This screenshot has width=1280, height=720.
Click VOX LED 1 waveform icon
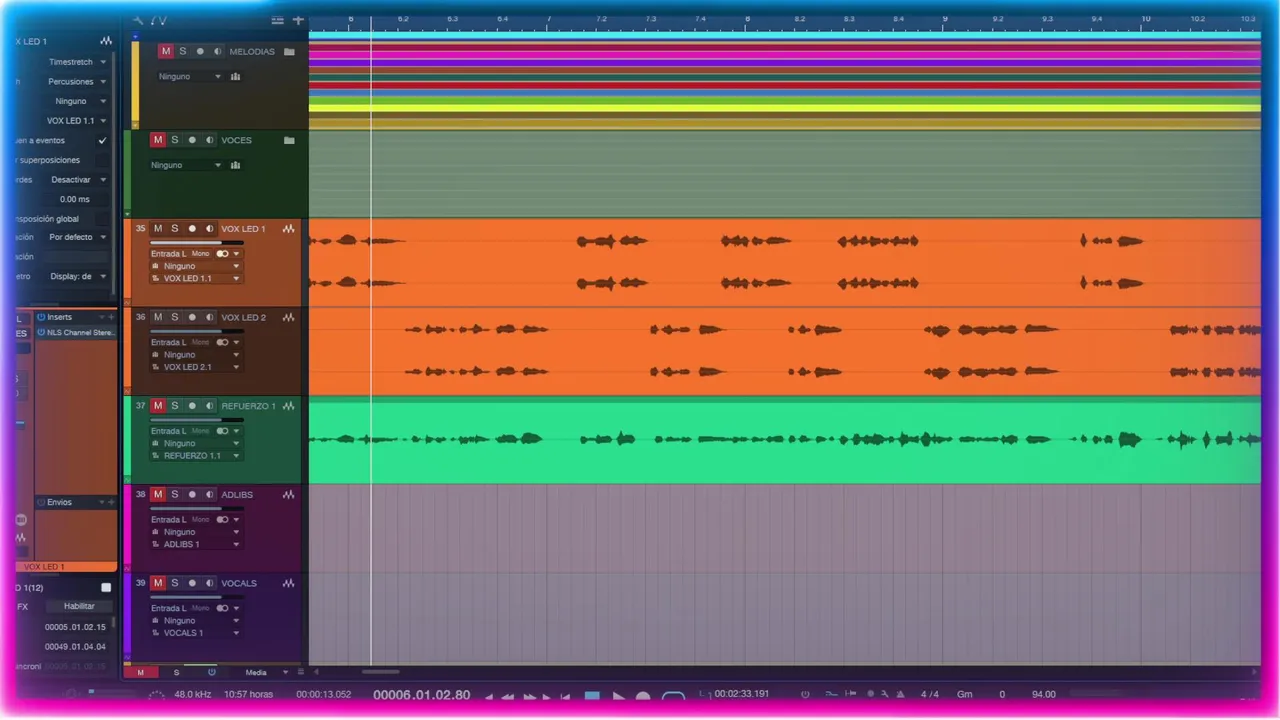click(x=288, y=229)
